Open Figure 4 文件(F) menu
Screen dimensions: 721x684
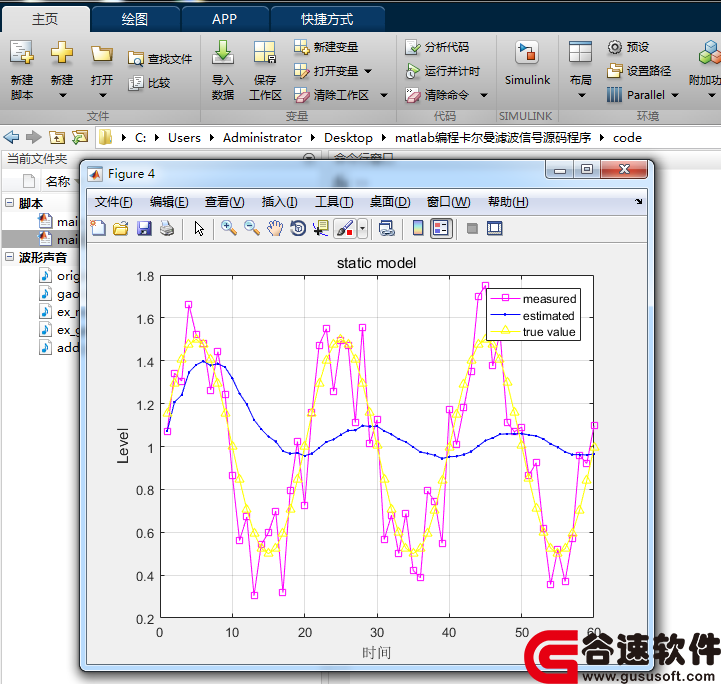pos(113,202)
